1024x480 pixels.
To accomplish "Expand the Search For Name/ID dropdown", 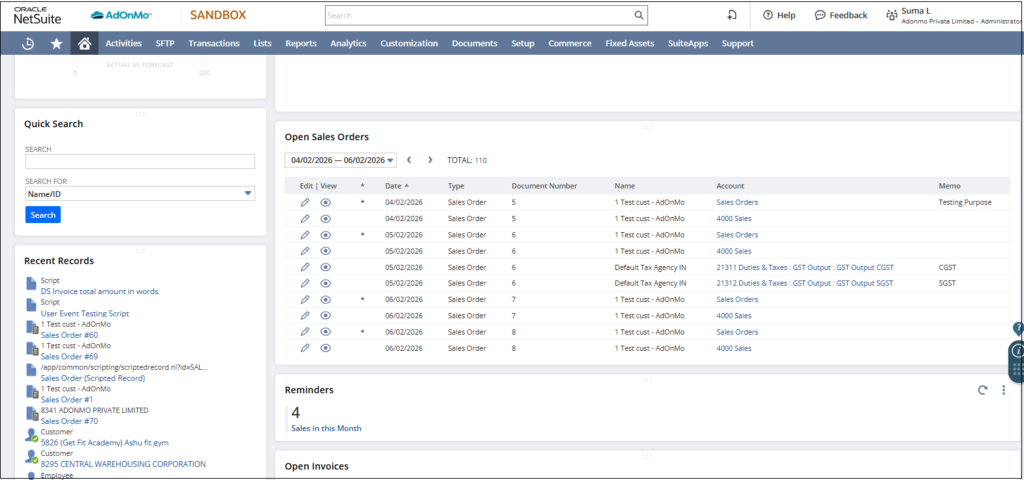I will click(x=247, y=194).
